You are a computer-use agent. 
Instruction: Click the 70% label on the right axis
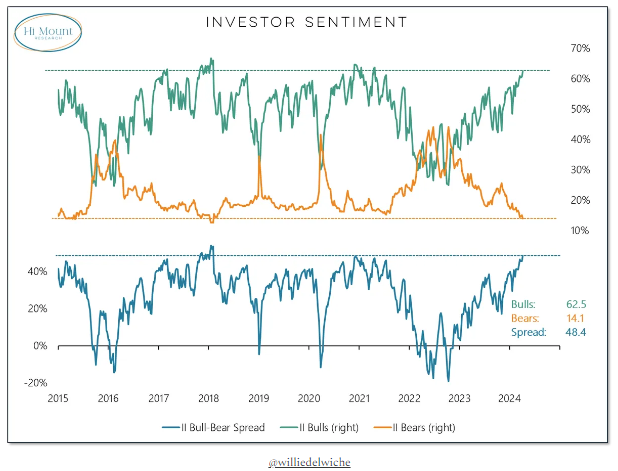[x=579, y=48]
